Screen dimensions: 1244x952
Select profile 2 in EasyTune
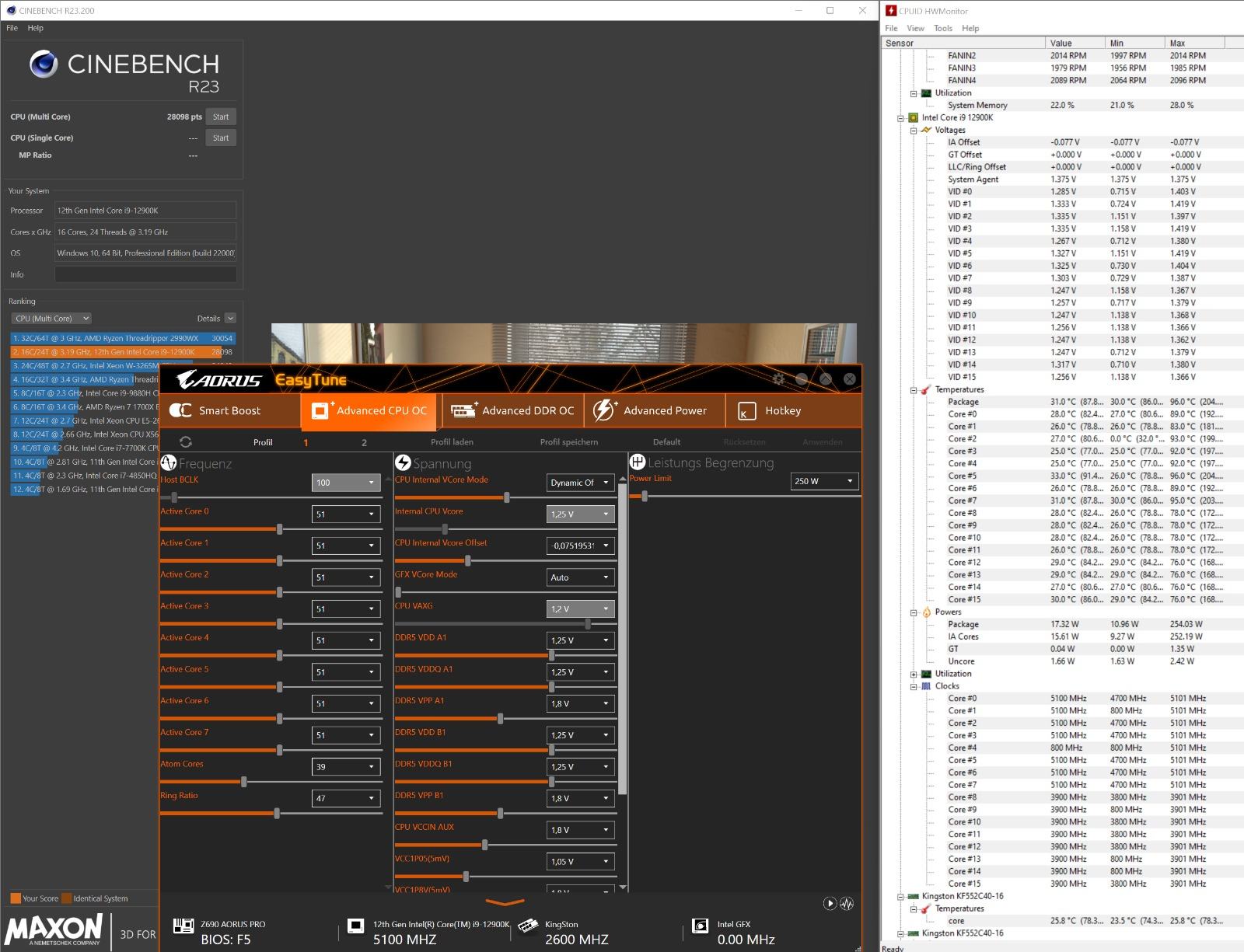364,442
